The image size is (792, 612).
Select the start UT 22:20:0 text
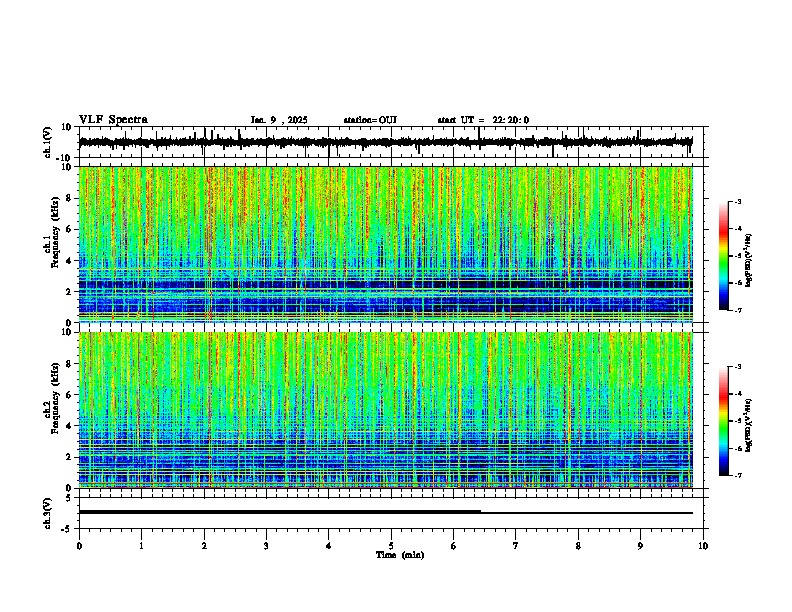pos(483,120)
